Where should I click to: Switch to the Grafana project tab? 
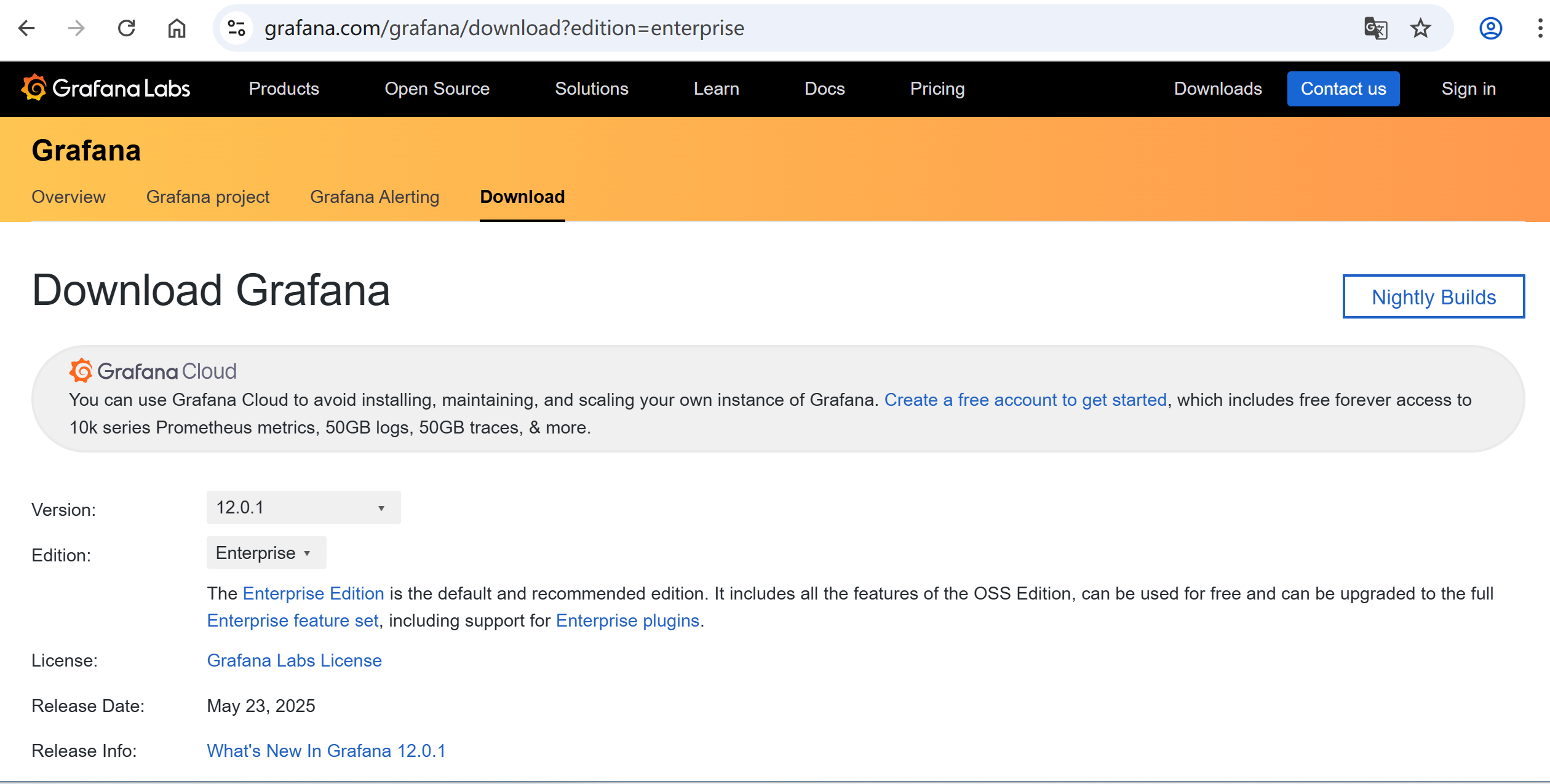point(208,197)
